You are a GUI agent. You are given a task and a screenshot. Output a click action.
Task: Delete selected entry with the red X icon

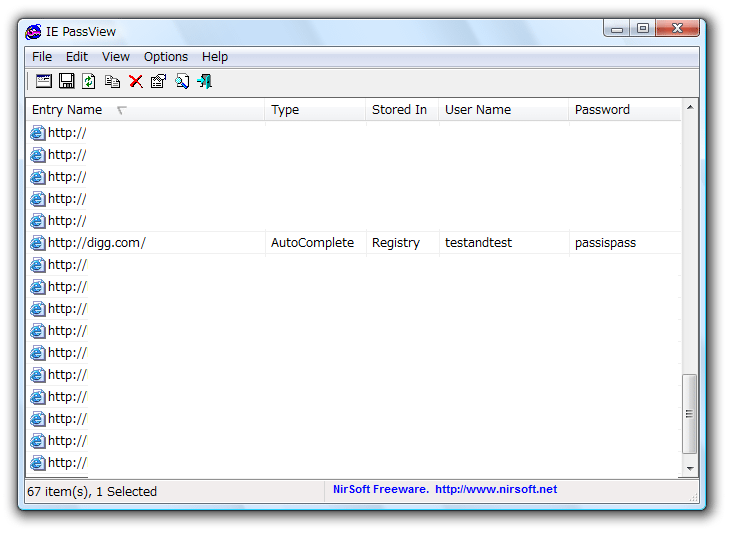tap(135, 81)
